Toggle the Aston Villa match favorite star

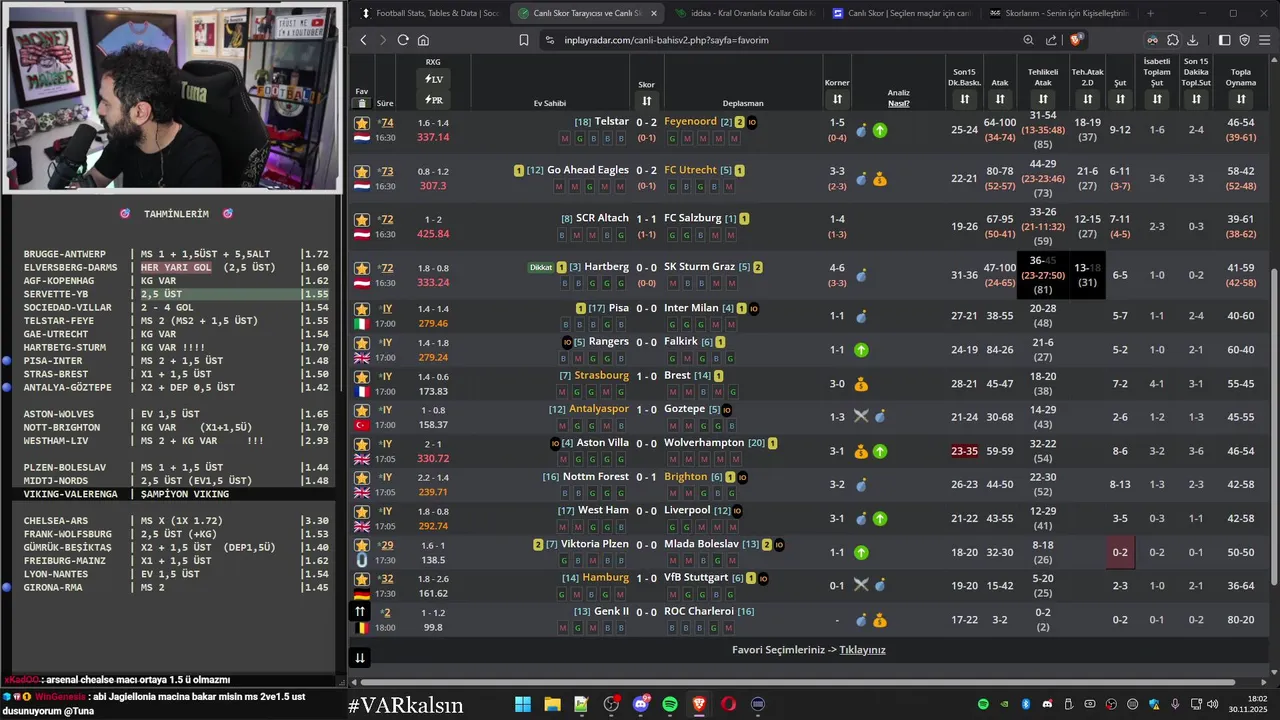(361, 444)
